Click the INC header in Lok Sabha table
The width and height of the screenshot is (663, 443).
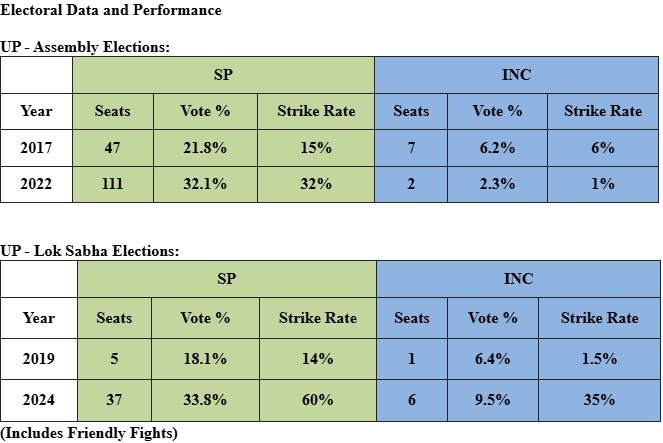[518, 279]
